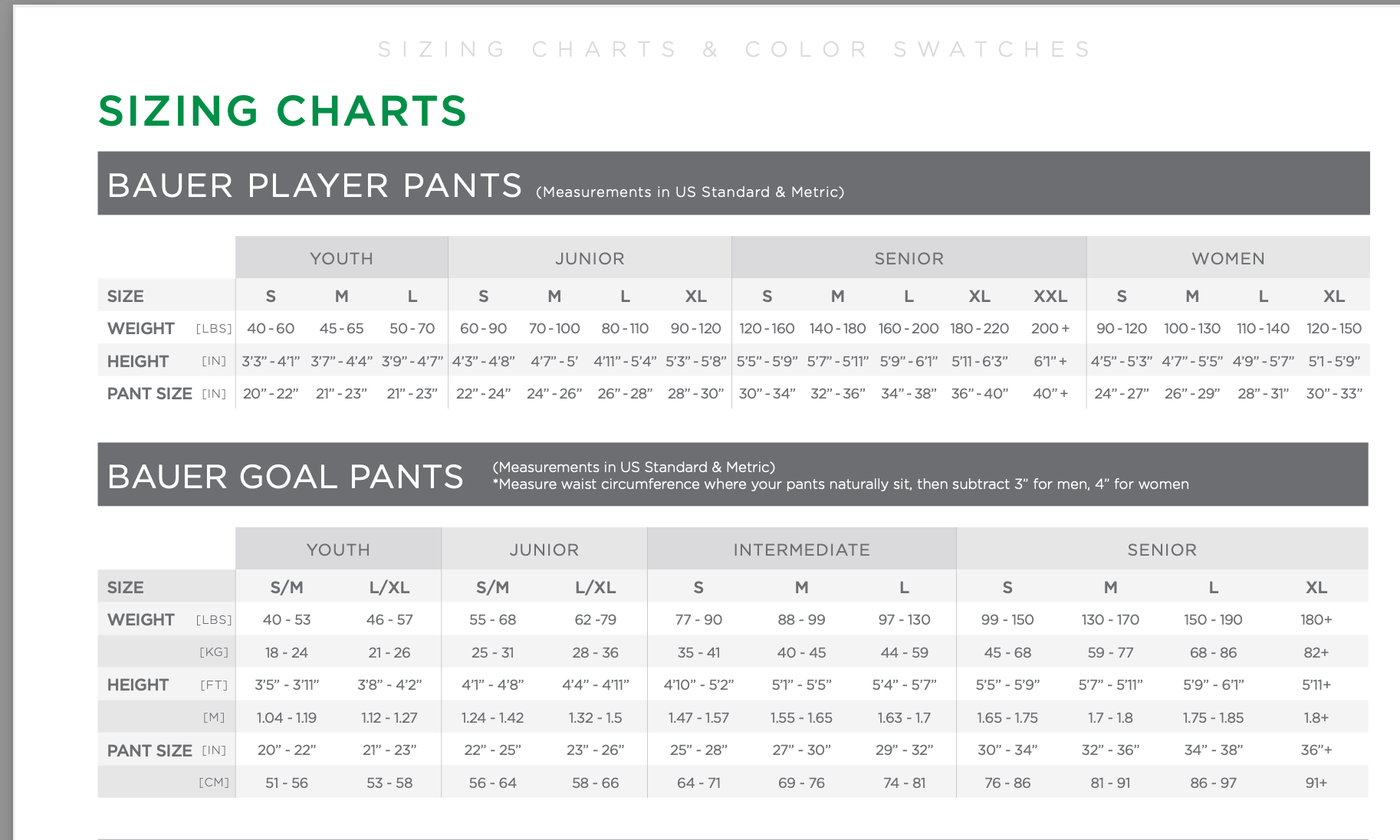Click the [FT] height unit label
The image size is (1400, 840).
coord(214,685)
